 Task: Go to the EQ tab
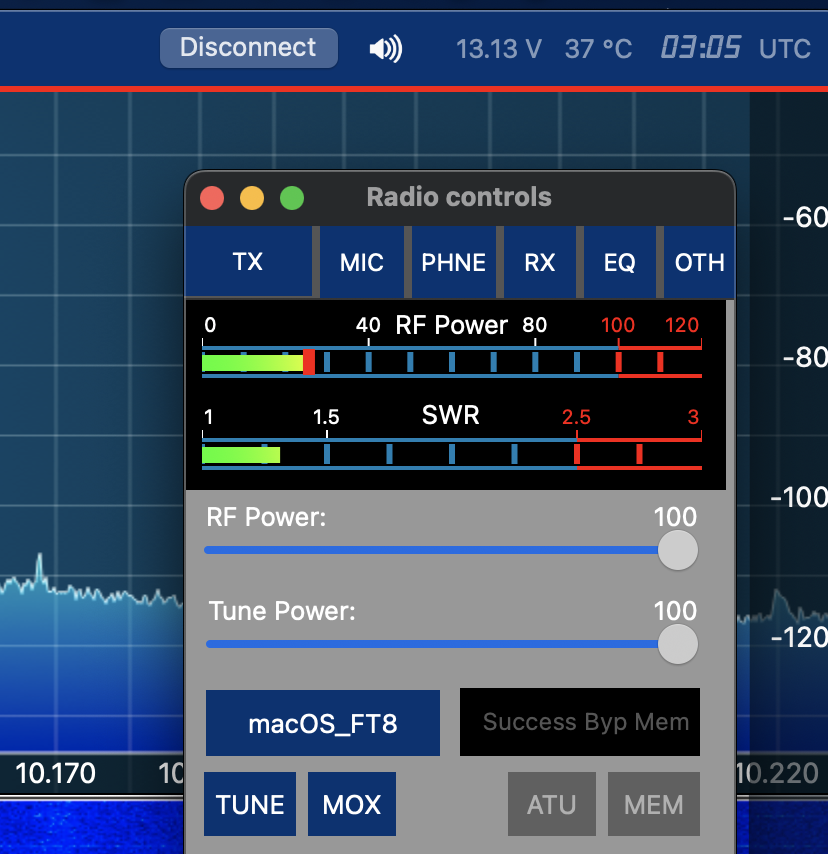619,263
